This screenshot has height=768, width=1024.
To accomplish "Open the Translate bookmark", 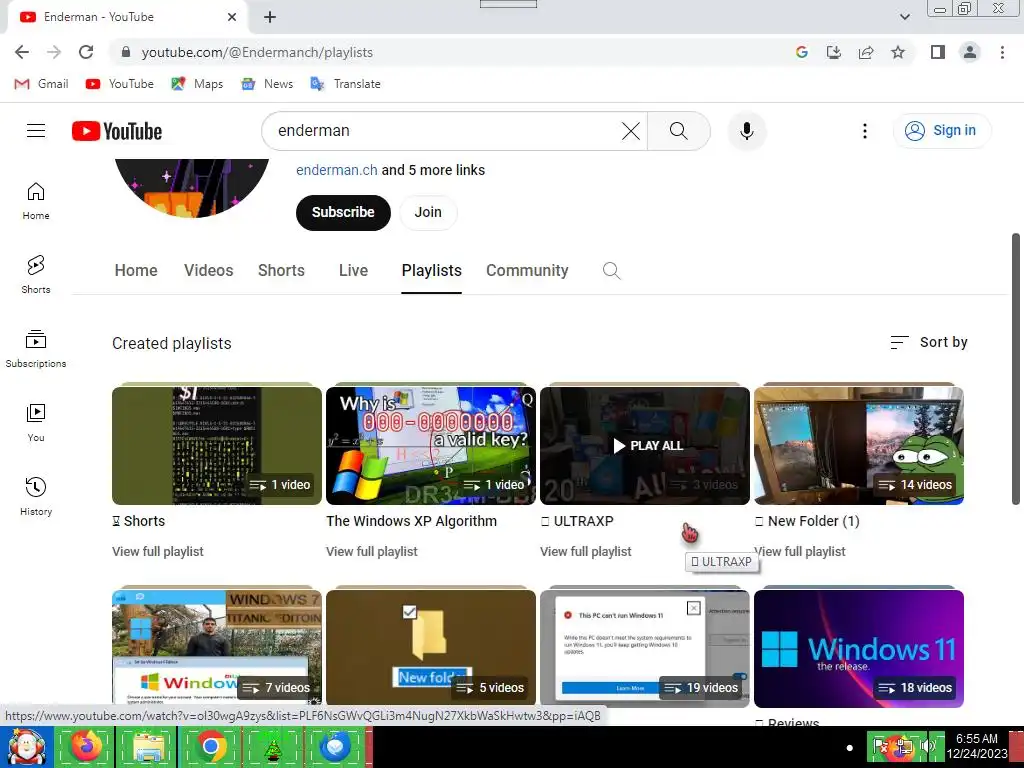I will (345, 84).
